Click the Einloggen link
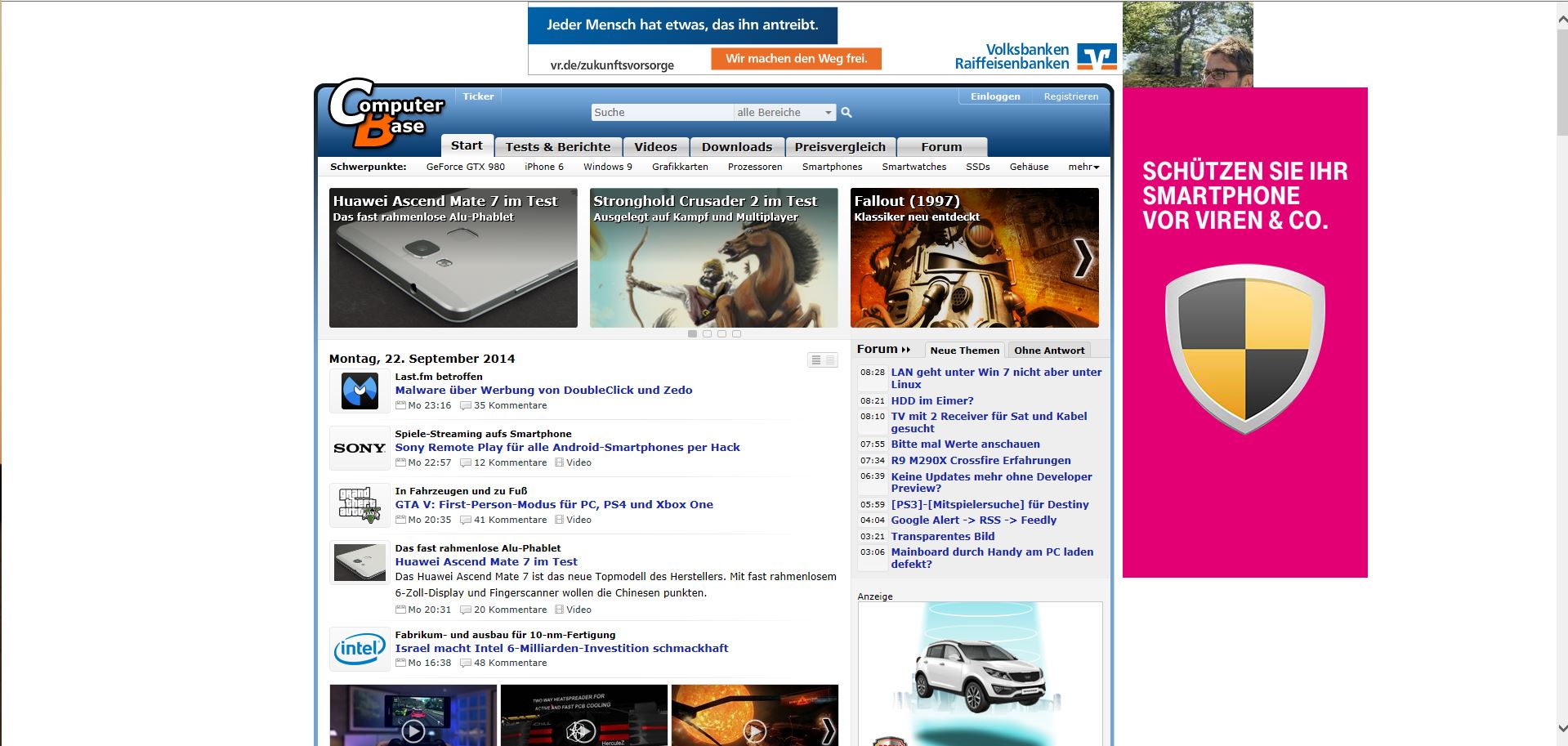The height and width of the screenshot is (746, 1568). point(995,96)
